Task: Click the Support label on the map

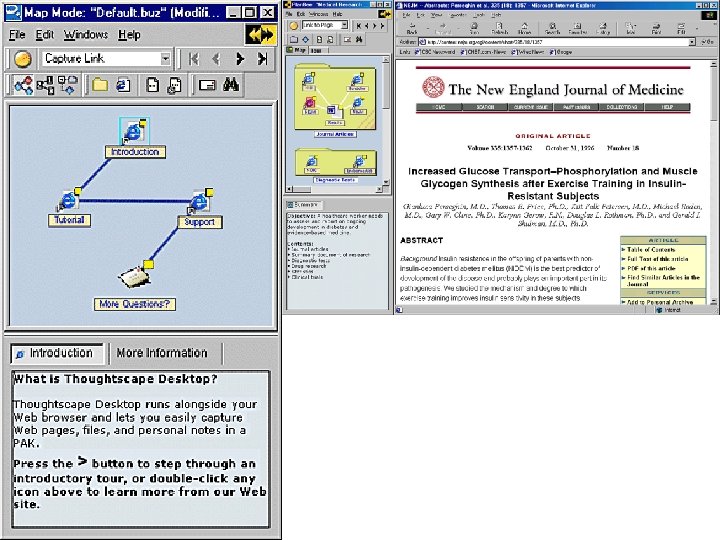Action: 200,222
